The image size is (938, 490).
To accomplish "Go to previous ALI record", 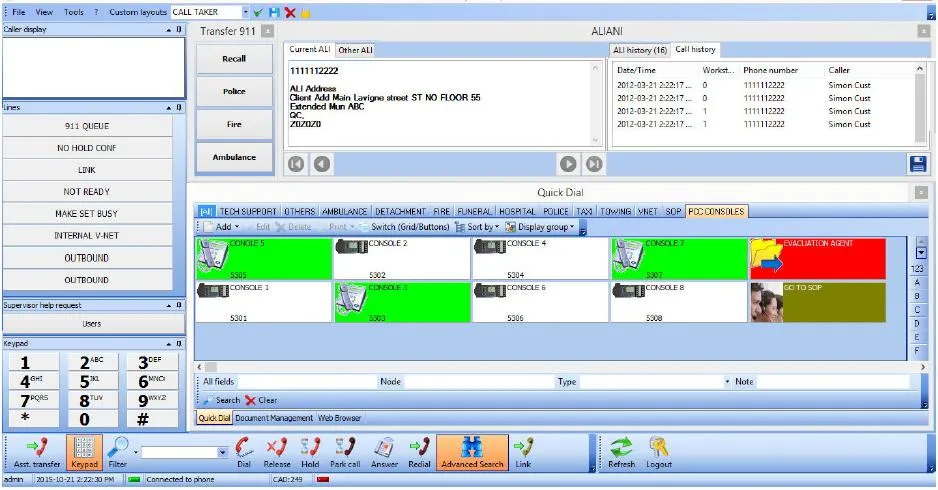I will (x=322, y=164).
